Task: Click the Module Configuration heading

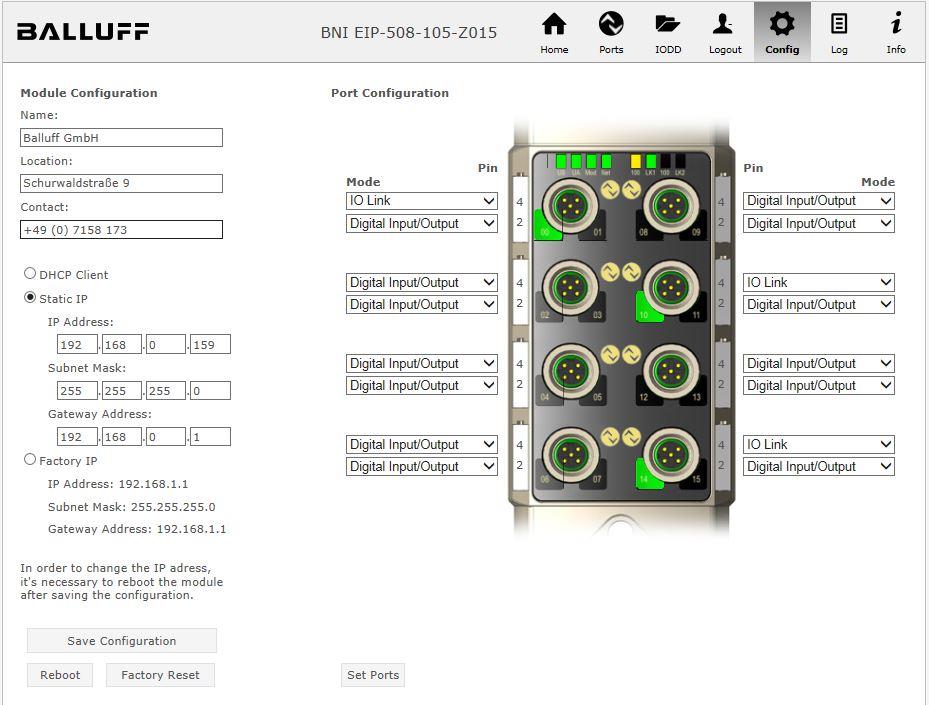Action: [x=89, y=93]
